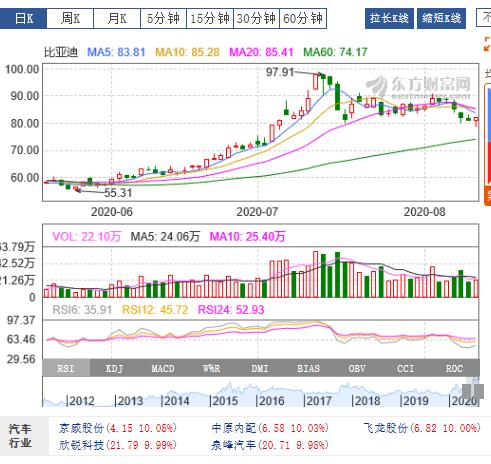The height and width of the screenshot is (464, 491).
Task: Click the 2012 marker on timeline
Action: point(81,401)
